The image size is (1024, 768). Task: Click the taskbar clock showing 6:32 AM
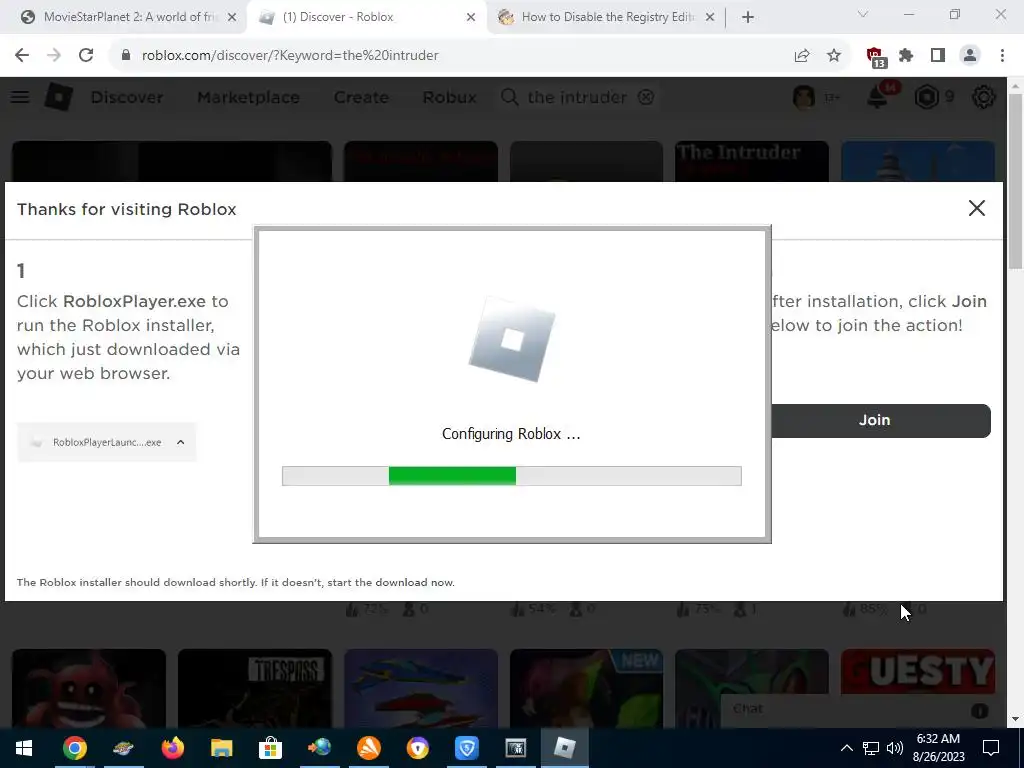click(938, 748)
